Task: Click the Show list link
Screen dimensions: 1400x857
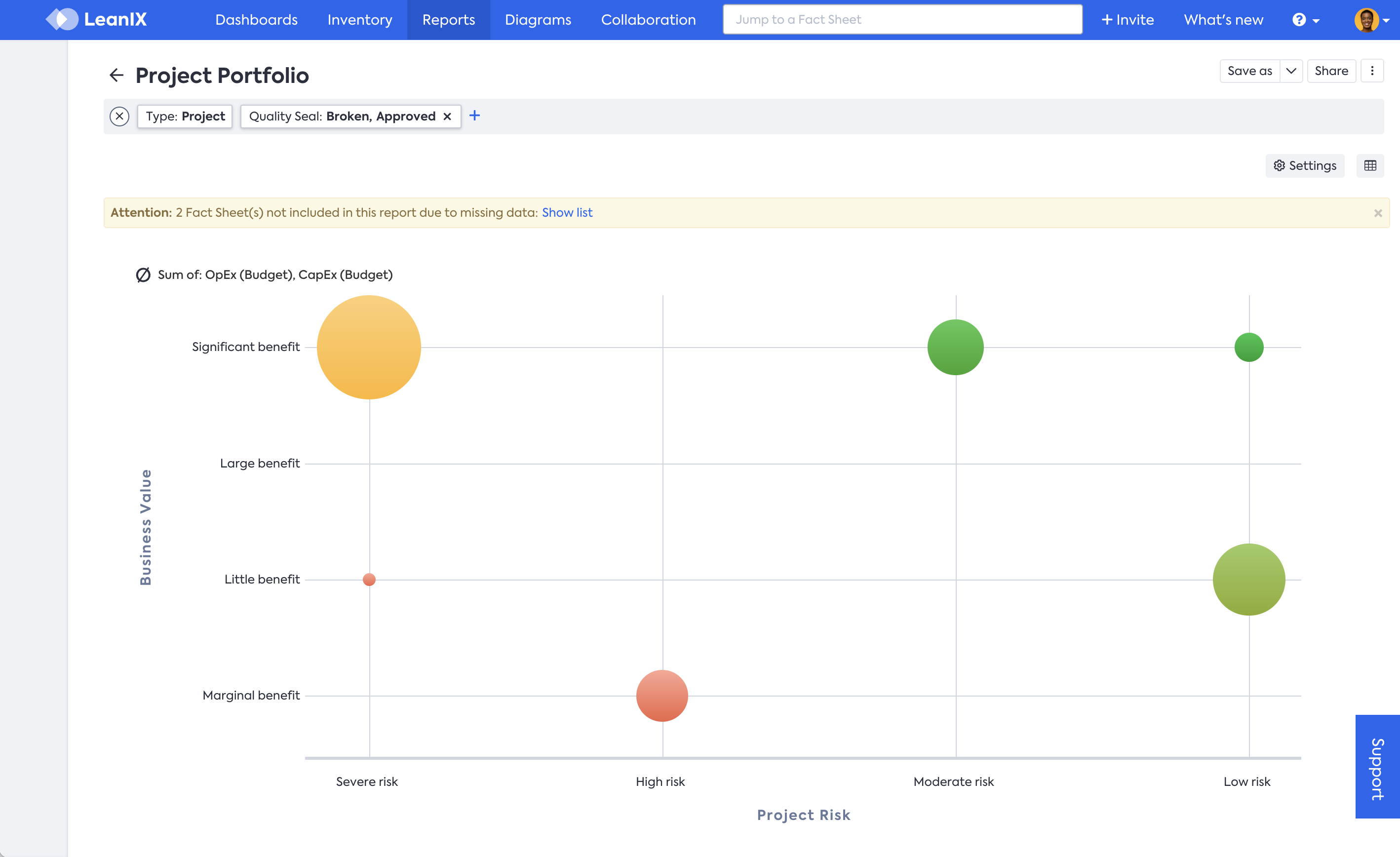Action: click(x=567, y=213)
